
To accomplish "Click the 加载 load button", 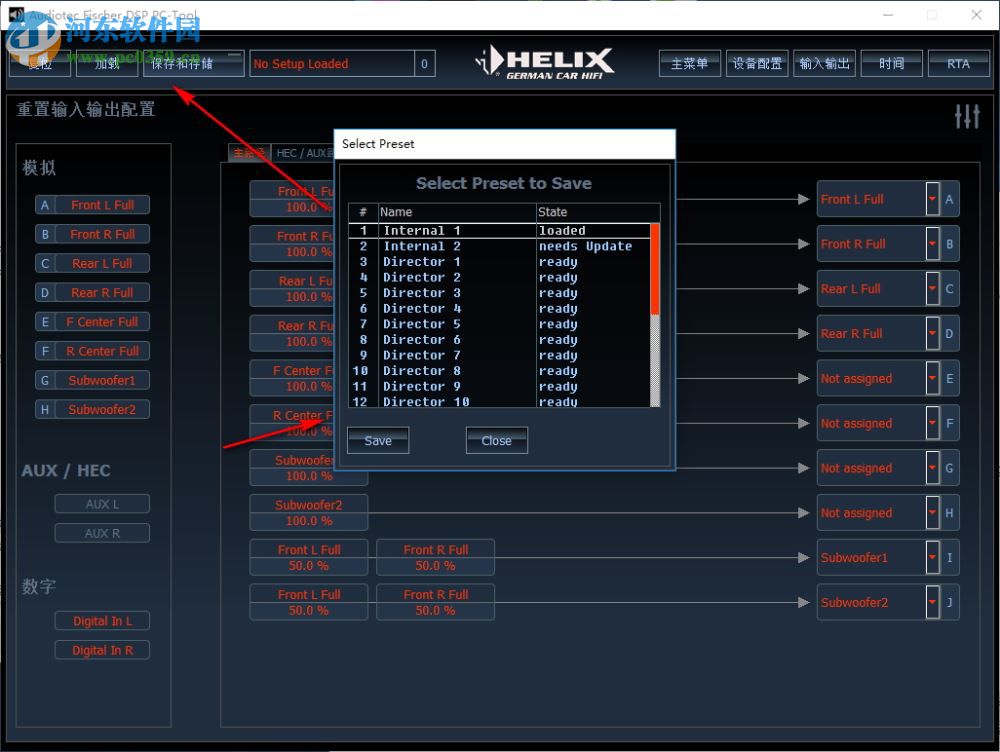I will 106,62.
